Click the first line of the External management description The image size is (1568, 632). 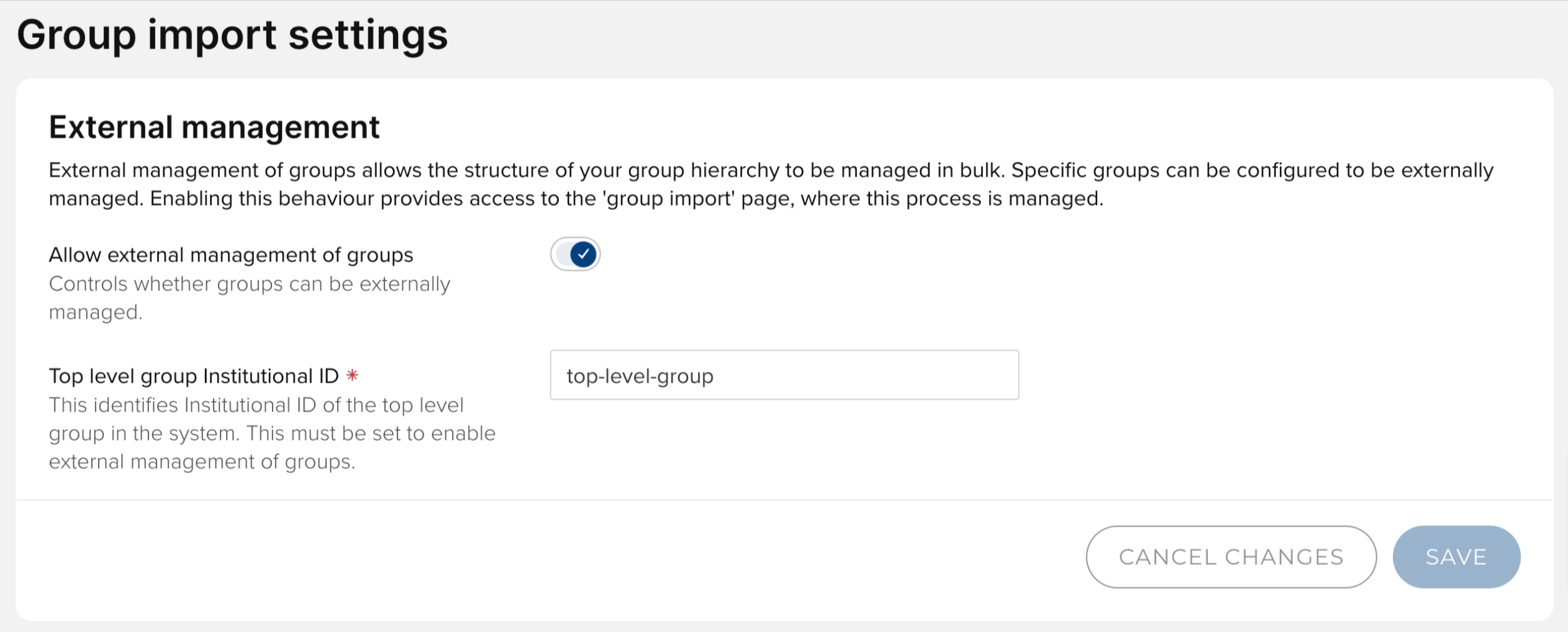point(770,170)
